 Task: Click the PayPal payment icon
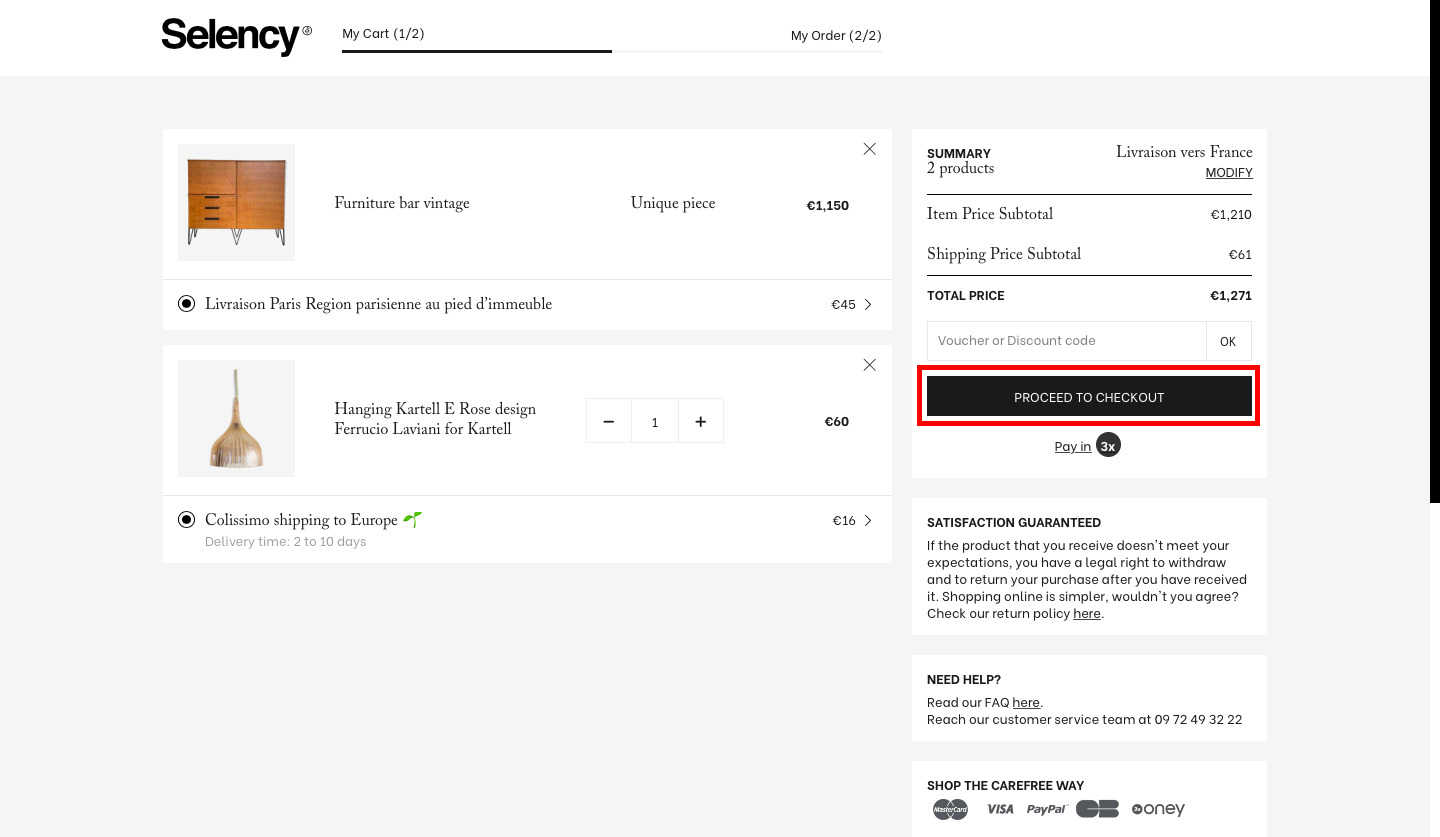pos(1047,810)
